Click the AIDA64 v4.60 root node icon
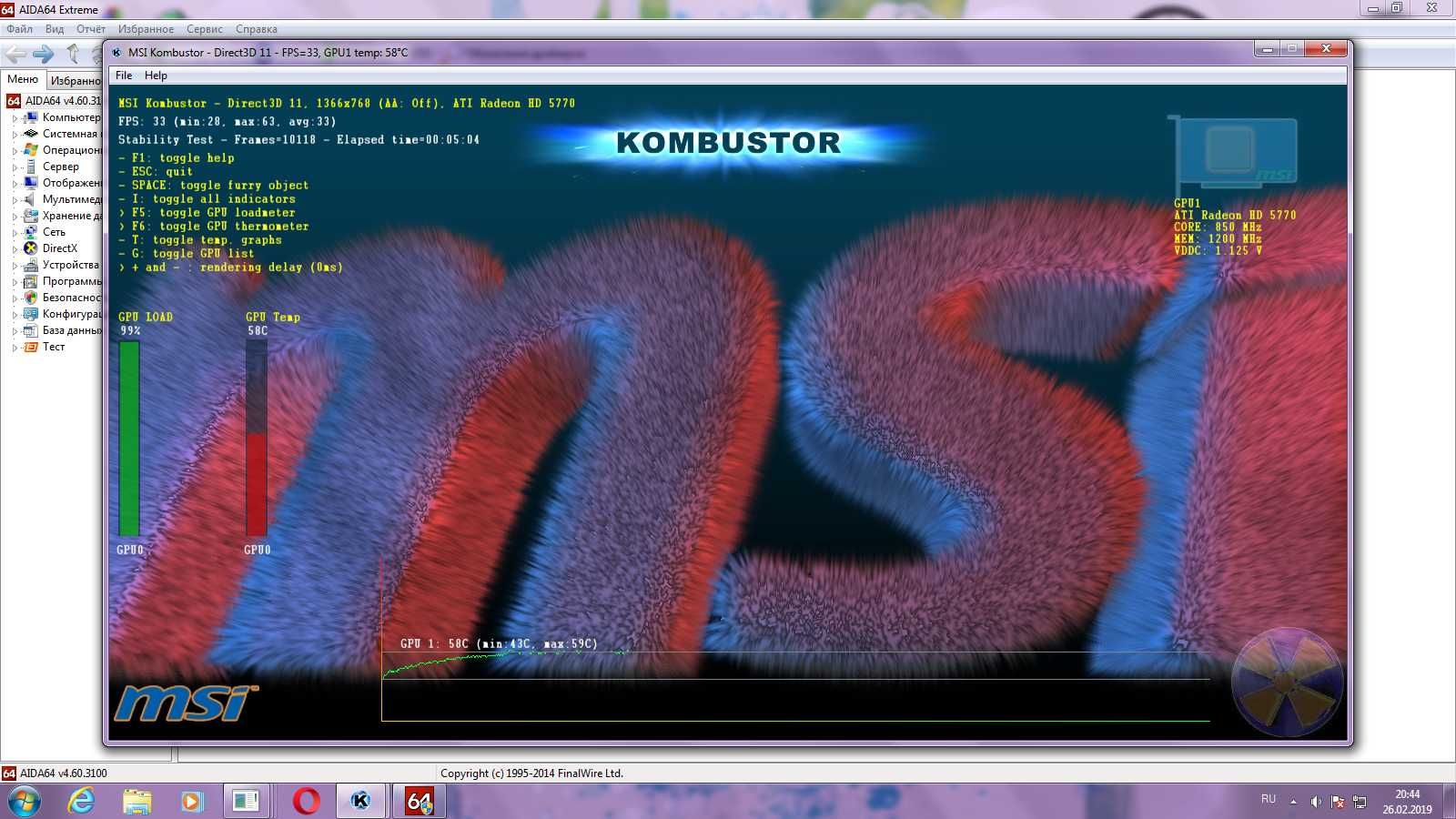 click(14, 101)
